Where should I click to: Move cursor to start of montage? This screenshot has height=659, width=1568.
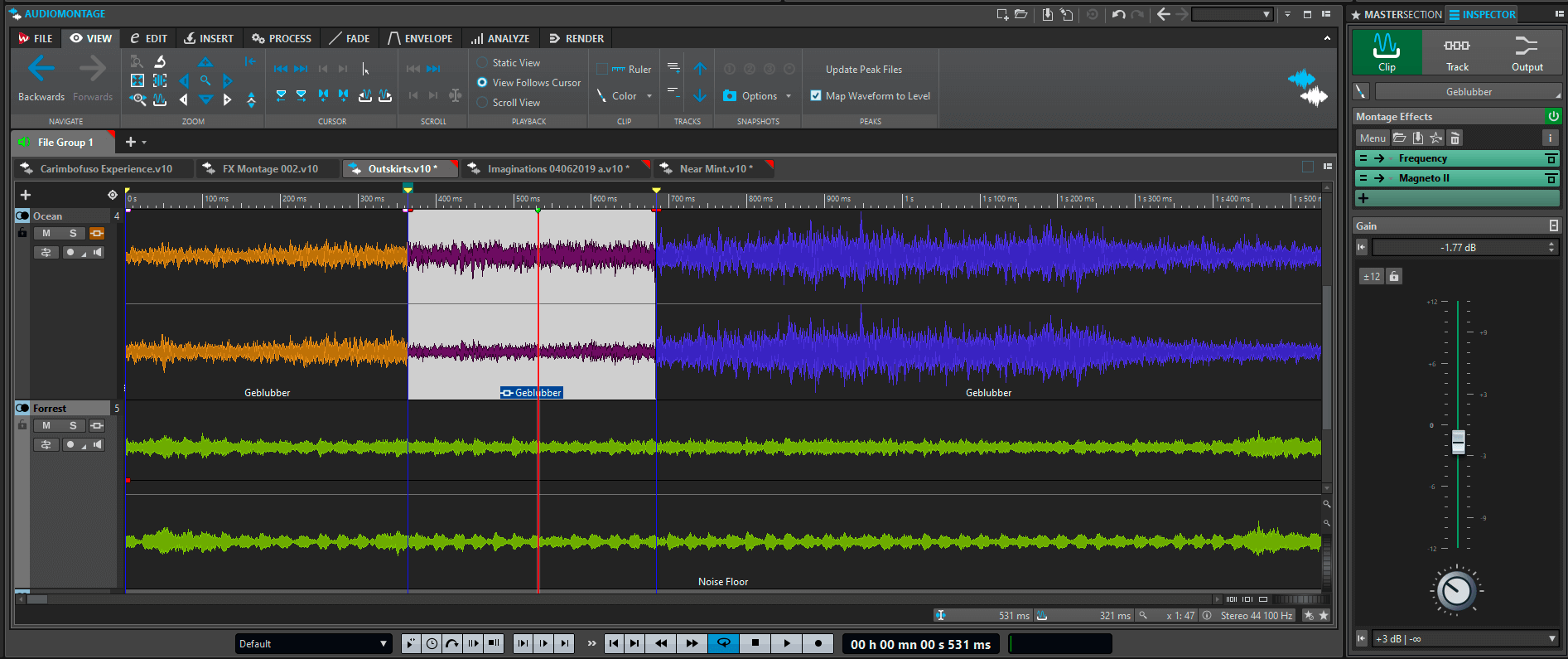[x=281, y=69]
